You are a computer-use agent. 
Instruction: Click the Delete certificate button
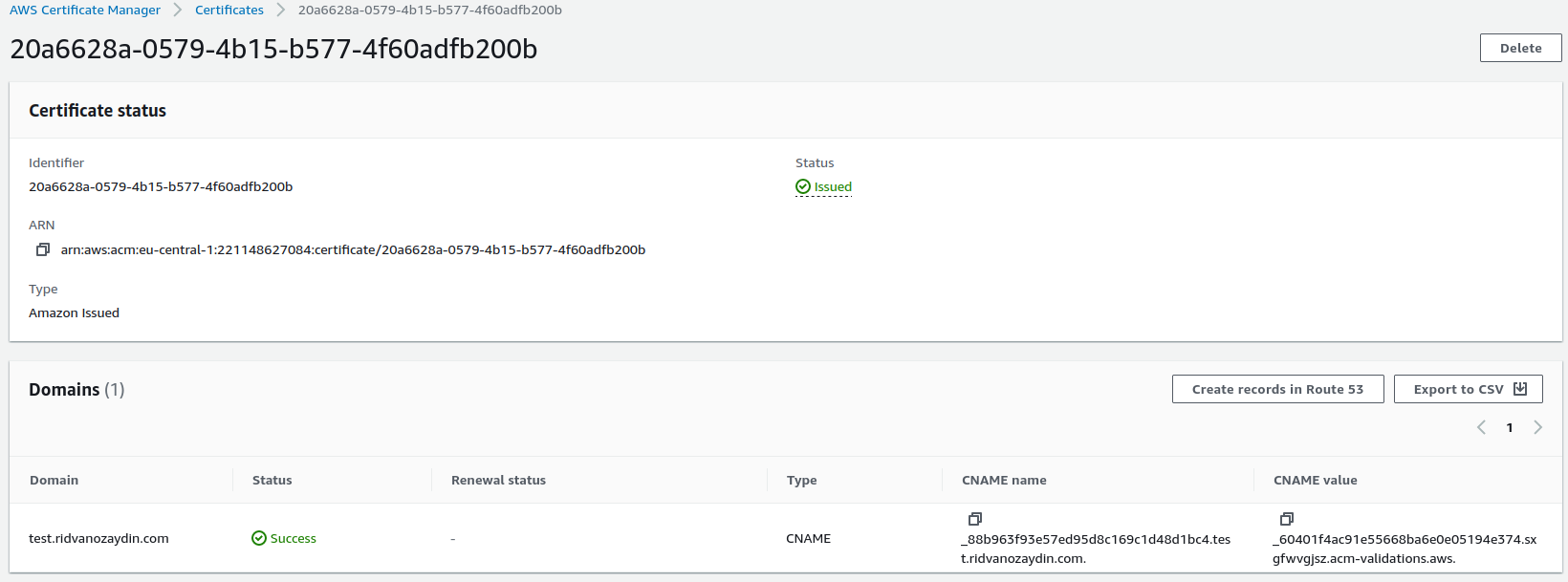click(1520, 48)
